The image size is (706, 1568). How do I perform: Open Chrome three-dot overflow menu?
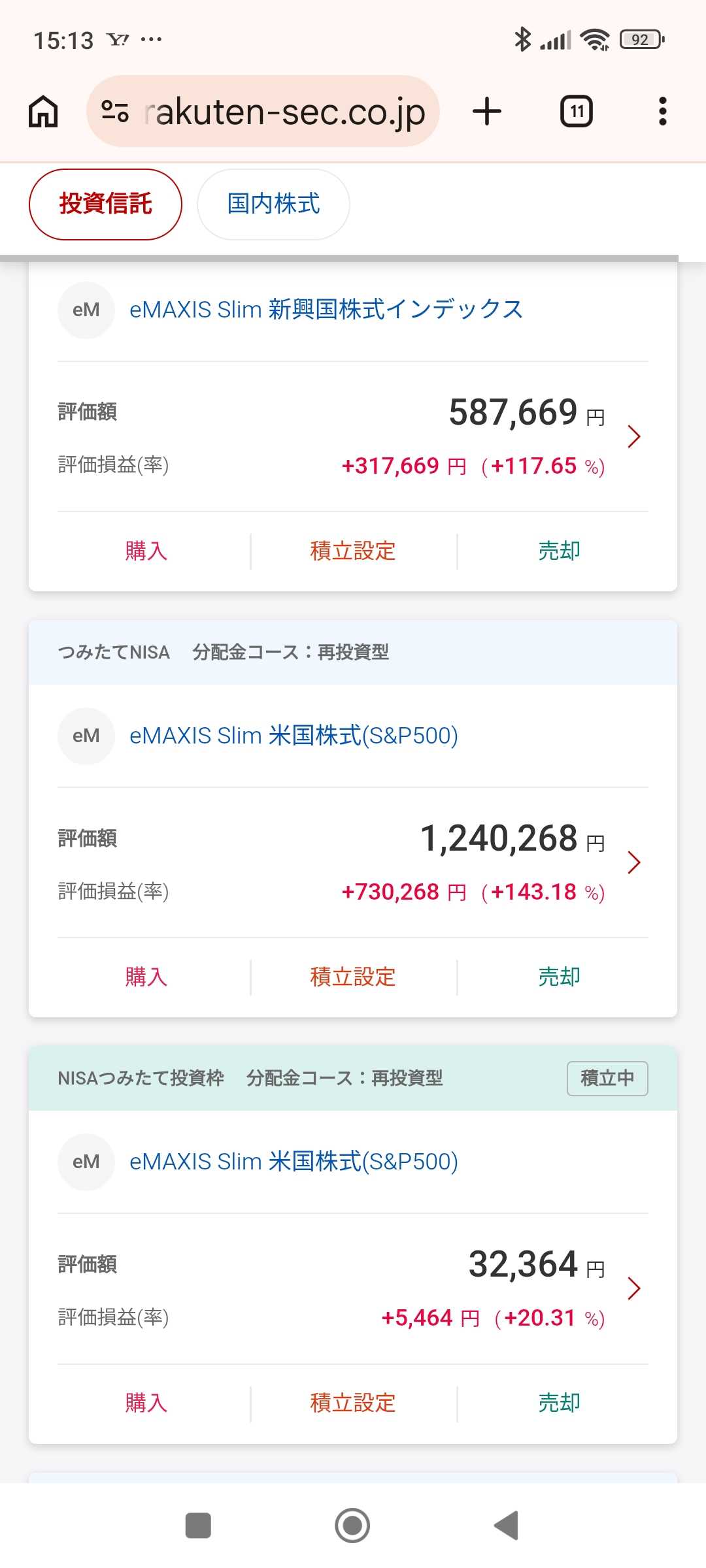point(662,111)
